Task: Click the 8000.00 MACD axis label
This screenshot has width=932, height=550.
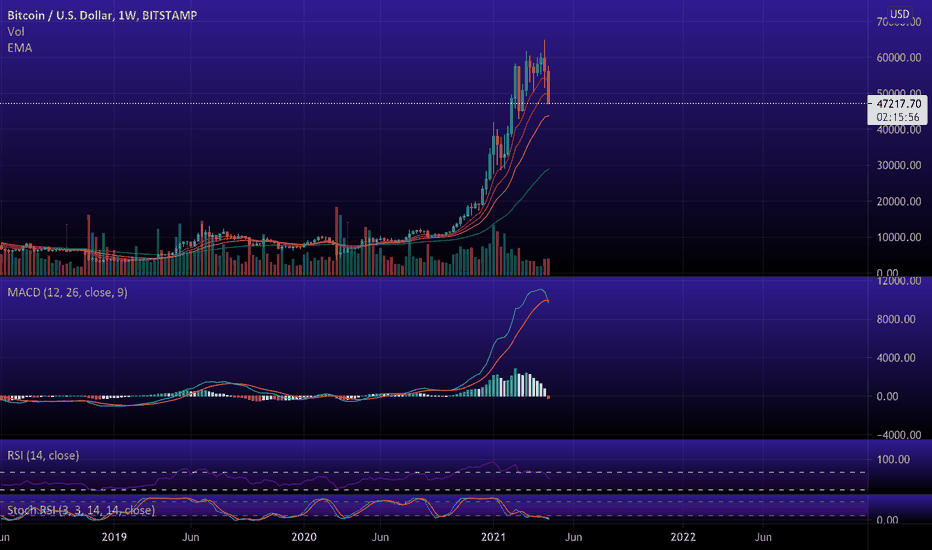Action: (896, 319)
